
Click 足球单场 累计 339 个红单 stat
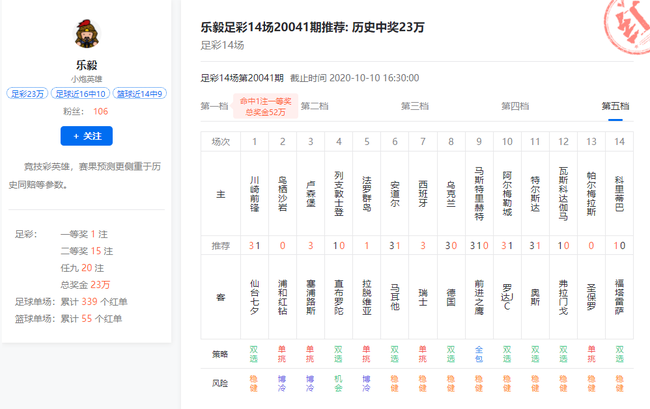pyautogui.click(x=71, y=302)
